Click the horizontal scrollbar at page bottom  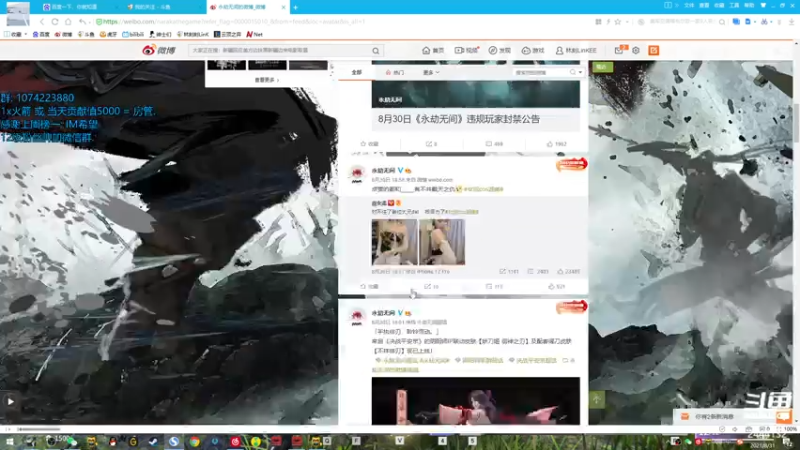point(39,430)
